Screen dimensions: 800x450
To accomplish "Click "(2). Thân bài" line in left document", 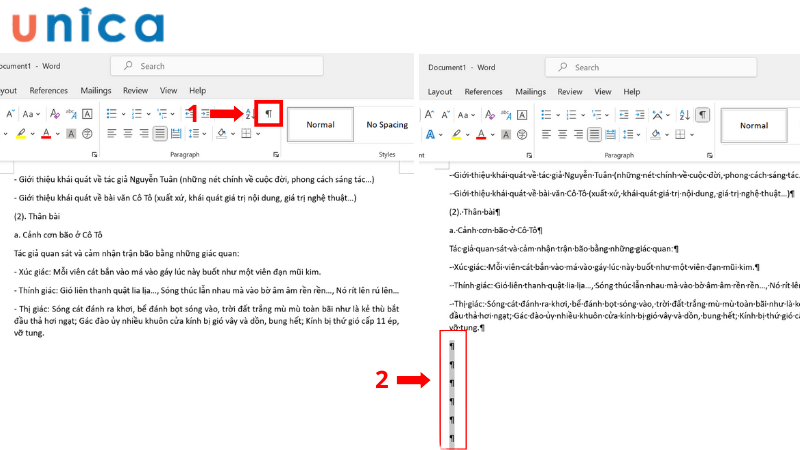I will [x=37, y=216].
